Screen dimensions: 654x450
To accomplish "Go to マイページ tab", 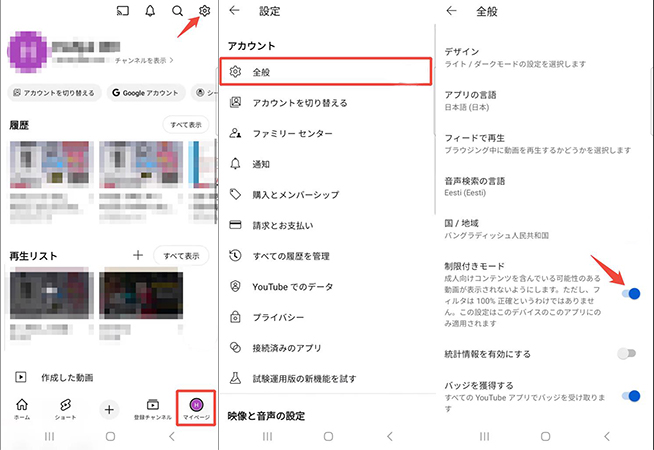I will pos(196,408).
